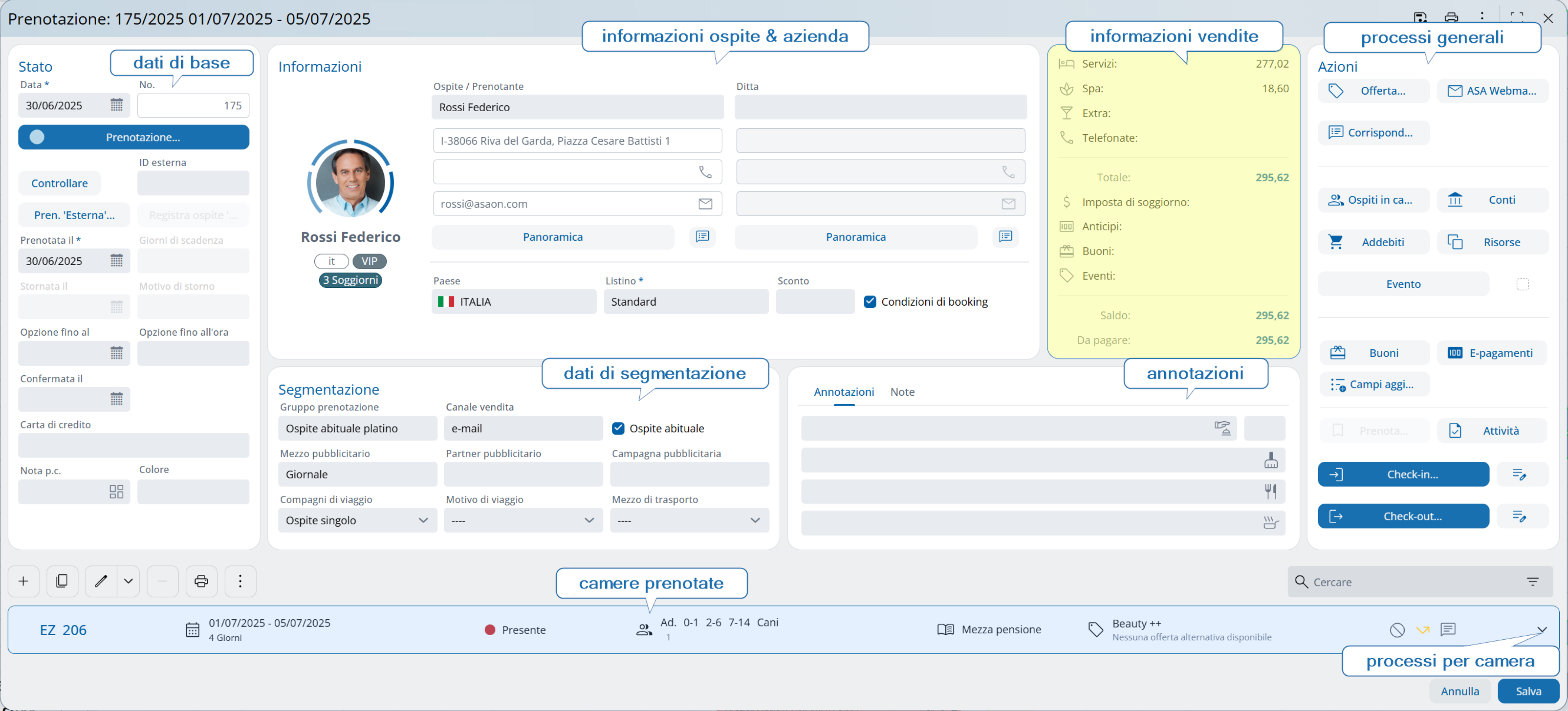Switch to the Note tab
The width and height of the screenshot is (1568, 711).
coord(902,392)
